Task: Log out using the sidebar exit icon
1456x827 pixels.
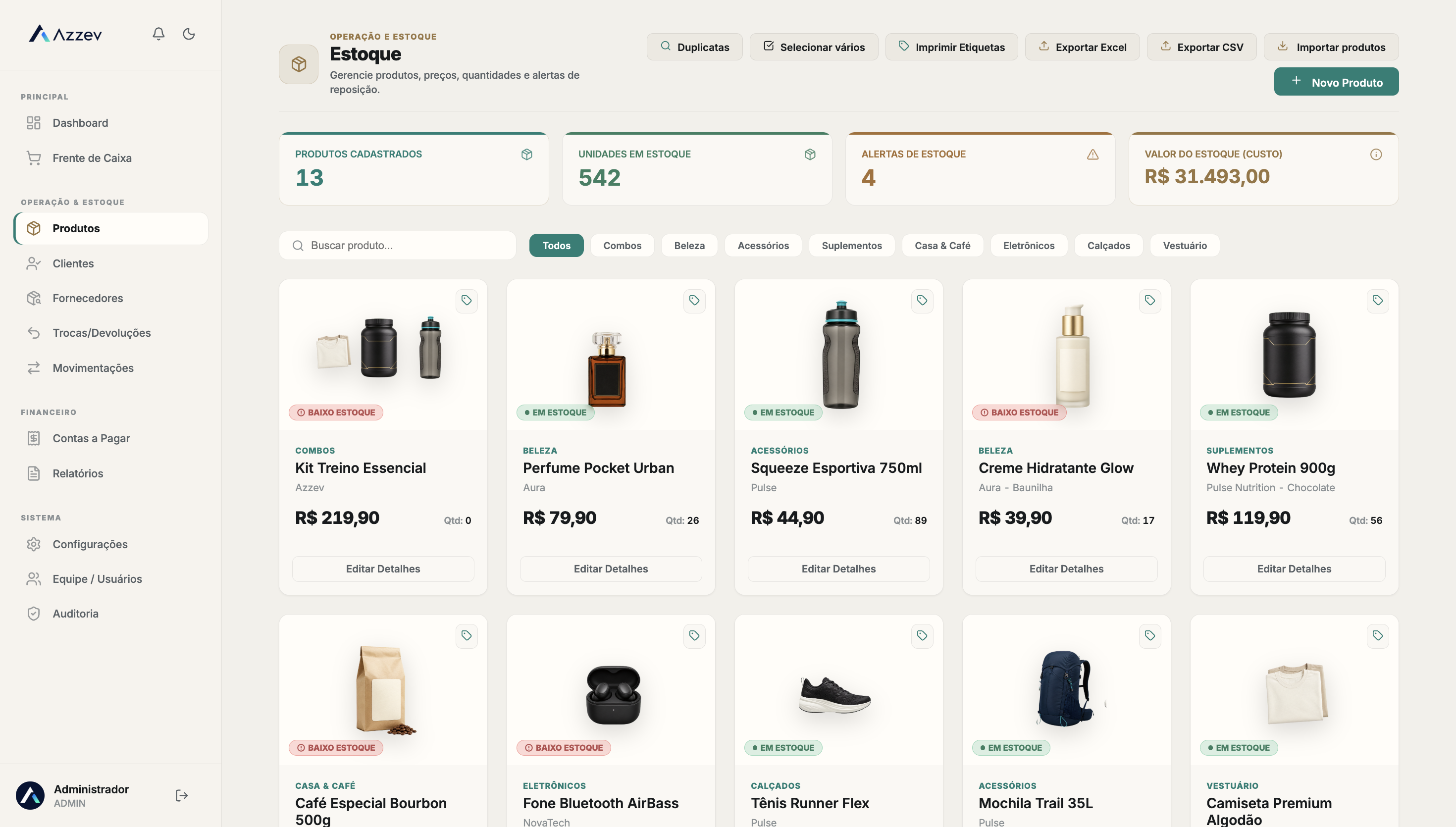Action: [182, 795]
